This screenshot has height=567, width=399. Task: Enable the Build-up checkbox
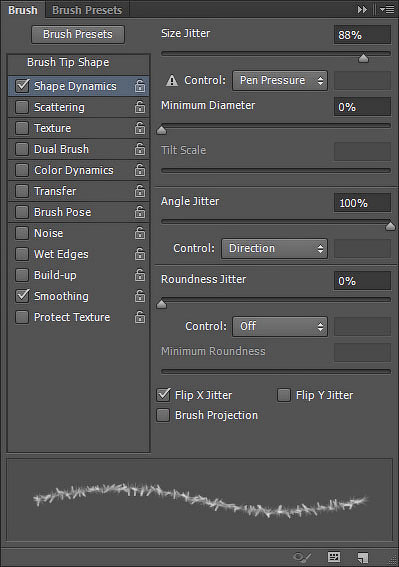pos(22,275)
